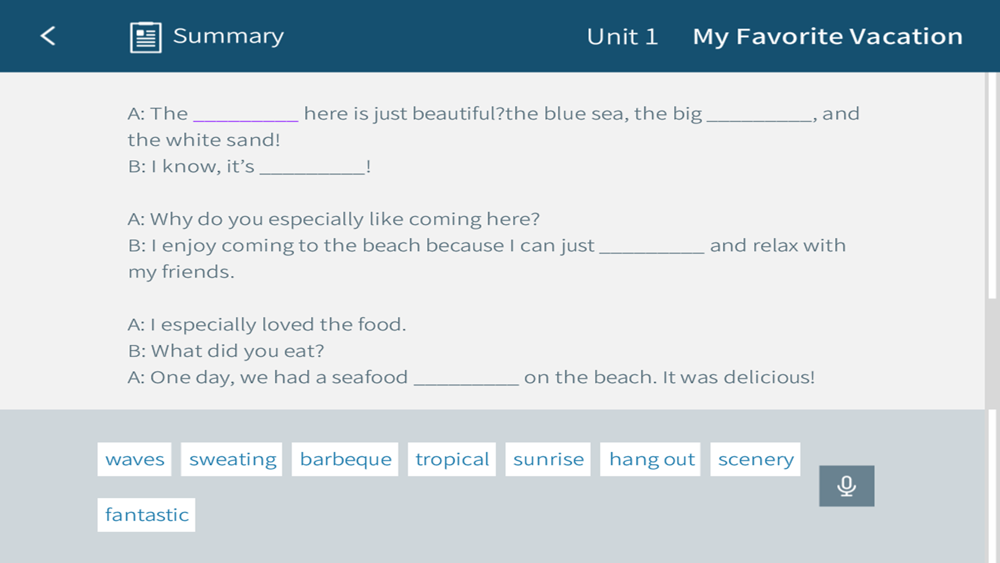Select the word 'sweating'
Image resolution: width=1000 pixels, height=563 pixels.
(x=232, y=459)
